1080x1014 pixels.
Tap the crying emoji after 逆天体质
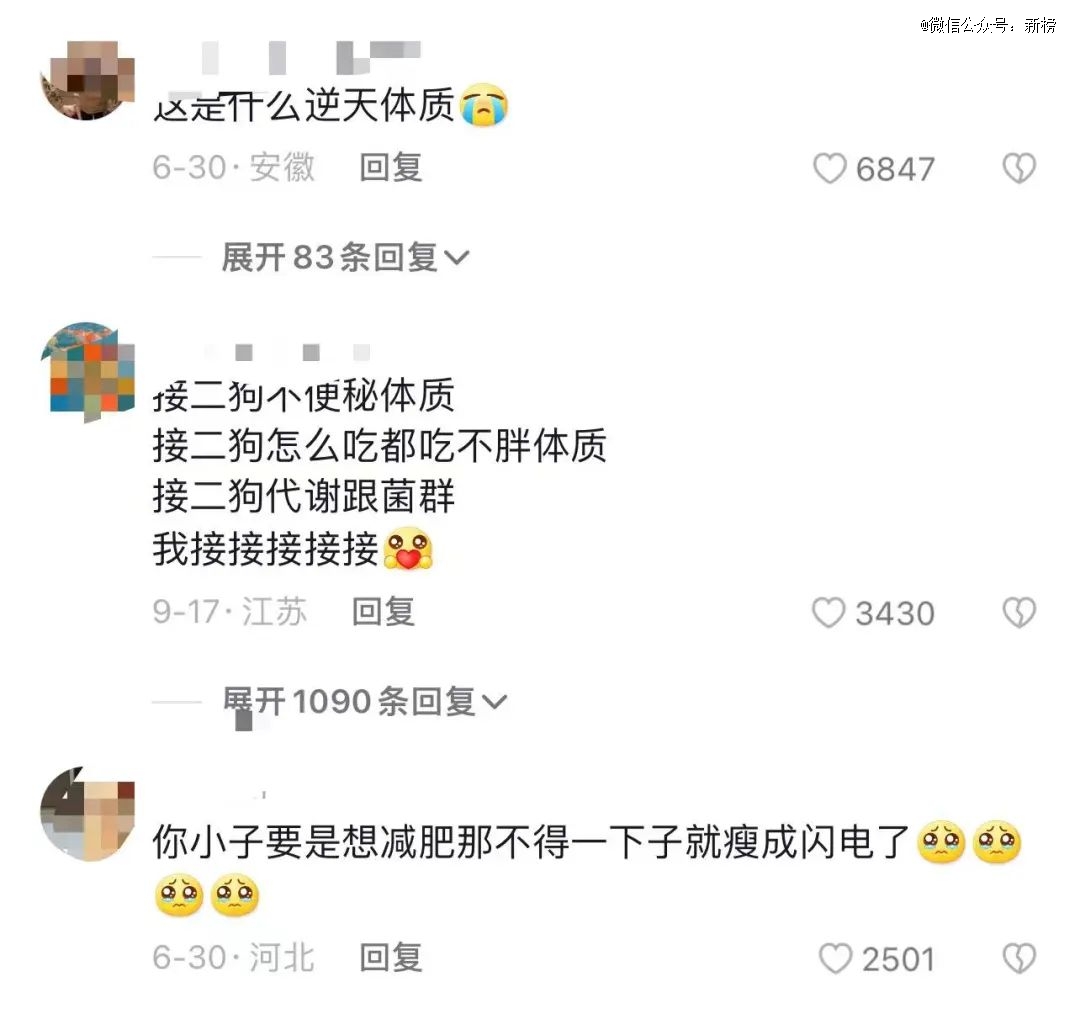tap(484, 105)
